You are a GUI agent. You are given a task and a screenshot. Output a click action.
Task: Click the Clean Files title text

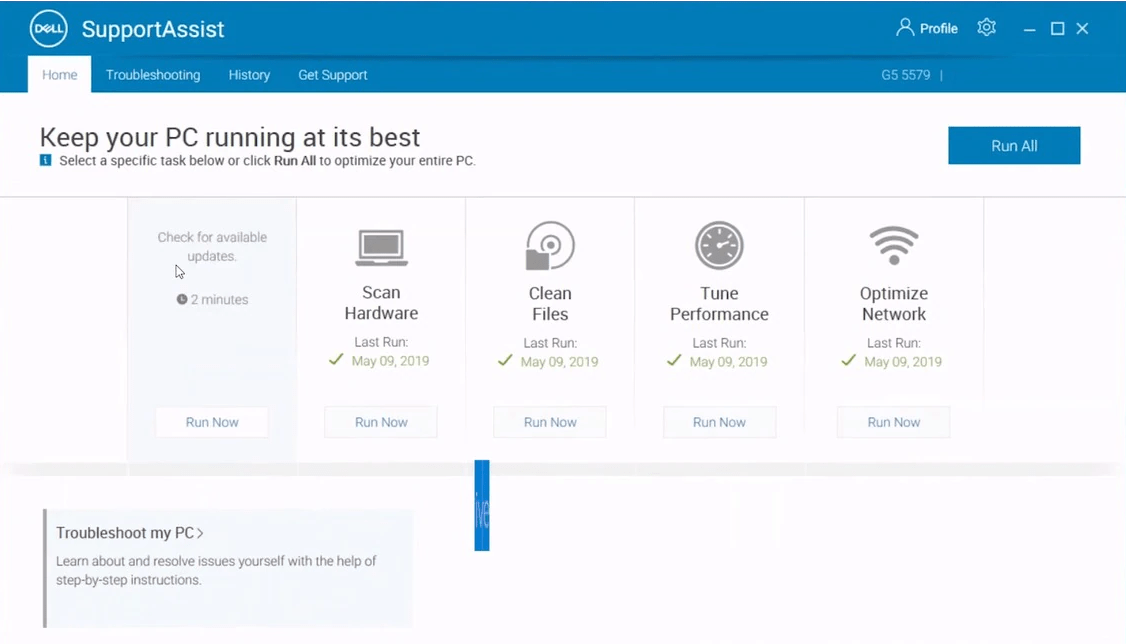550,303
